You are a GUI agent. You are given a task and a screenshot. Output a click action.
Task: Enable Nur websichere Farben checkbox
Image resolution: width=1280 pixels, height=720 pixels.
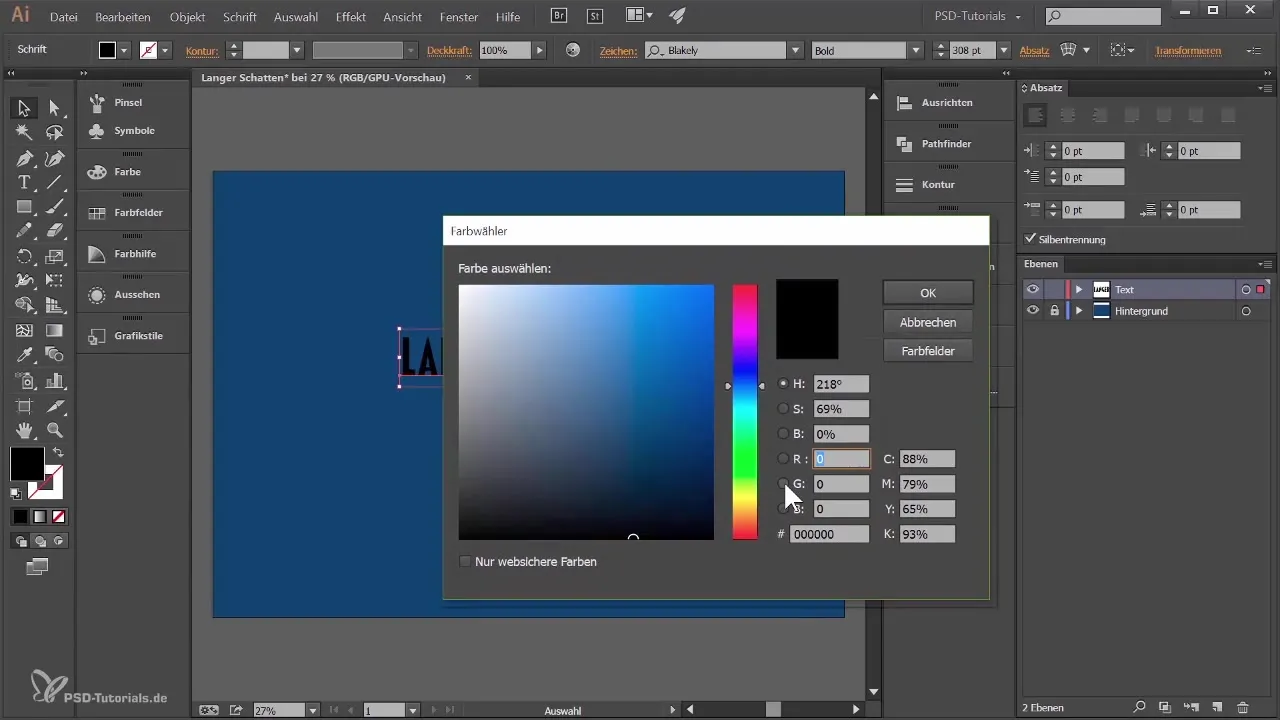465,562
